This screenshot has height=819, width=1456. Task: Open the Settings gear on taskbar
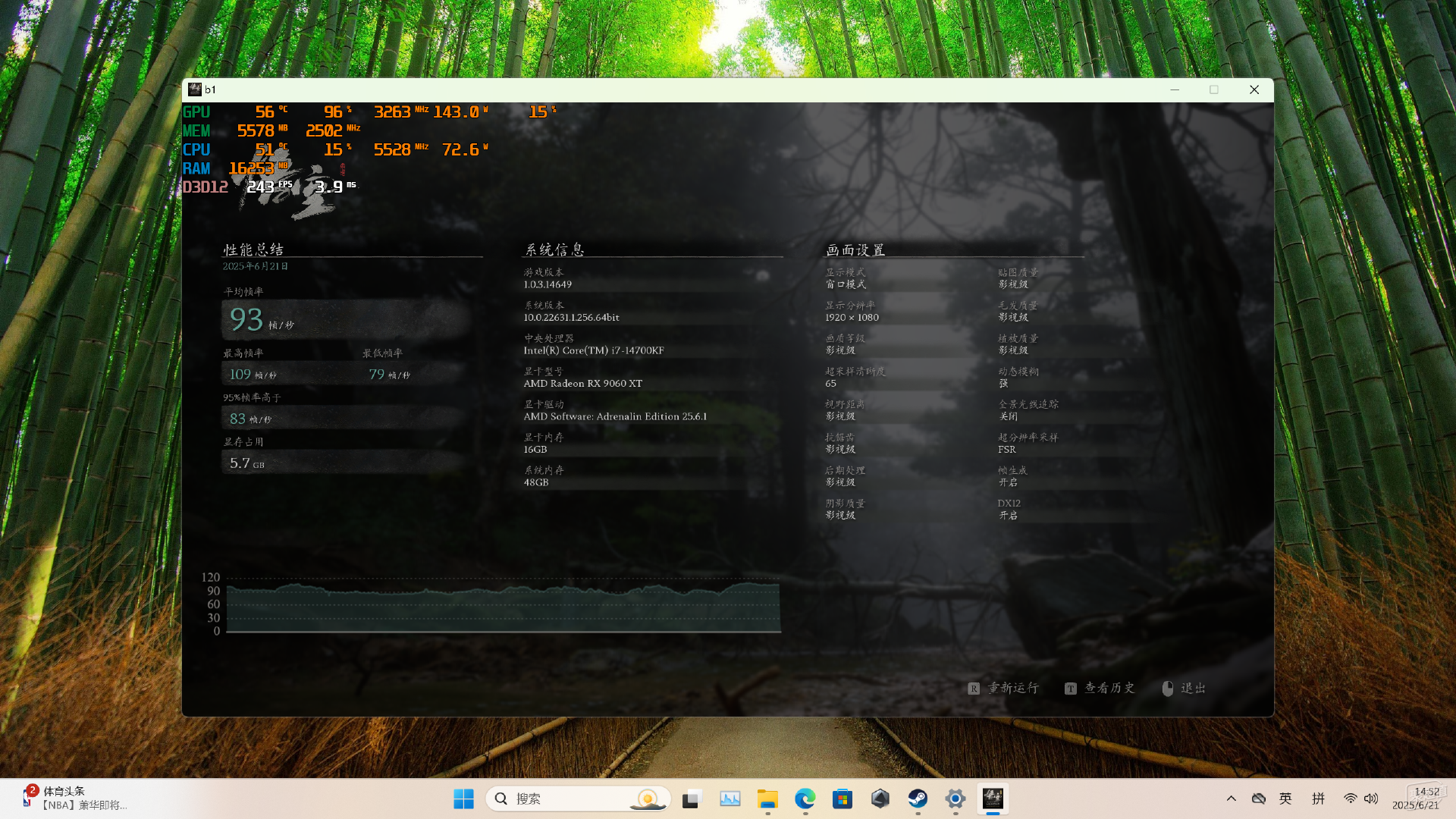pos(955,799)
